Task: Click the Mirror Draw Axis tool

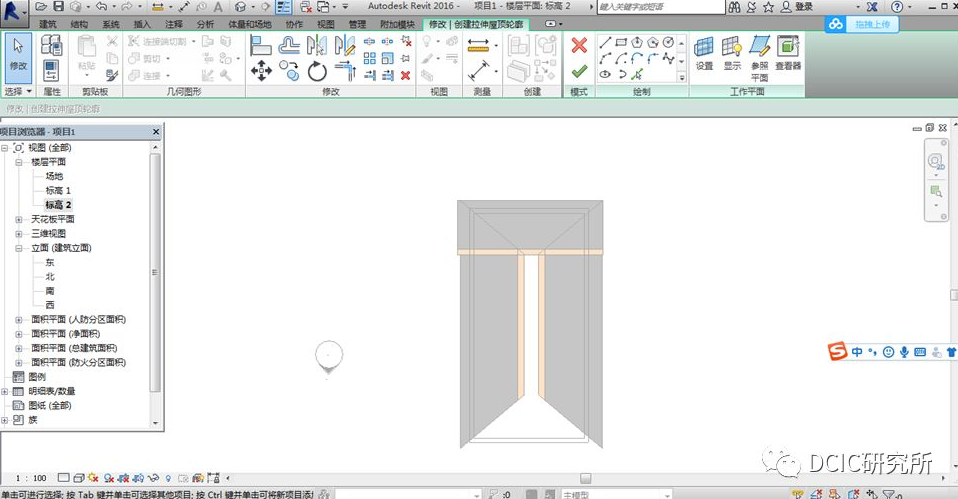Action: coord(345,46)
